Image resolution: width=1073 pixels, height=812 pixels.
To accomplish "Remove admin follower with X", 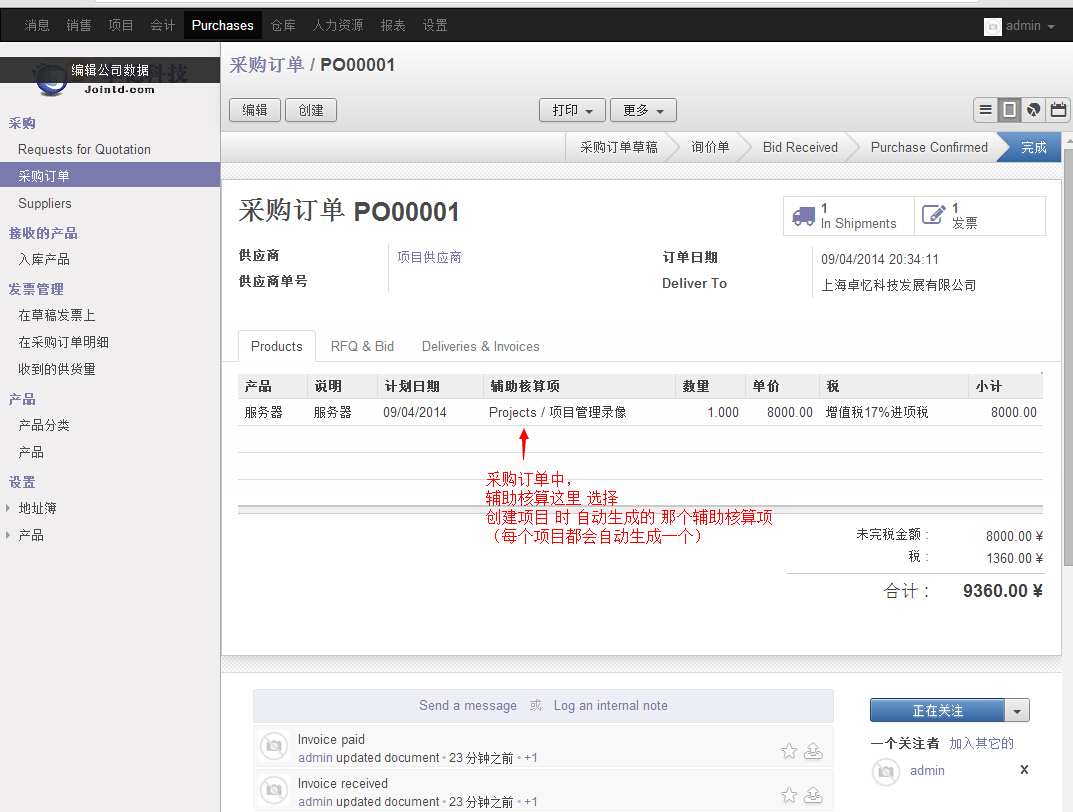I will point(1024,770).
